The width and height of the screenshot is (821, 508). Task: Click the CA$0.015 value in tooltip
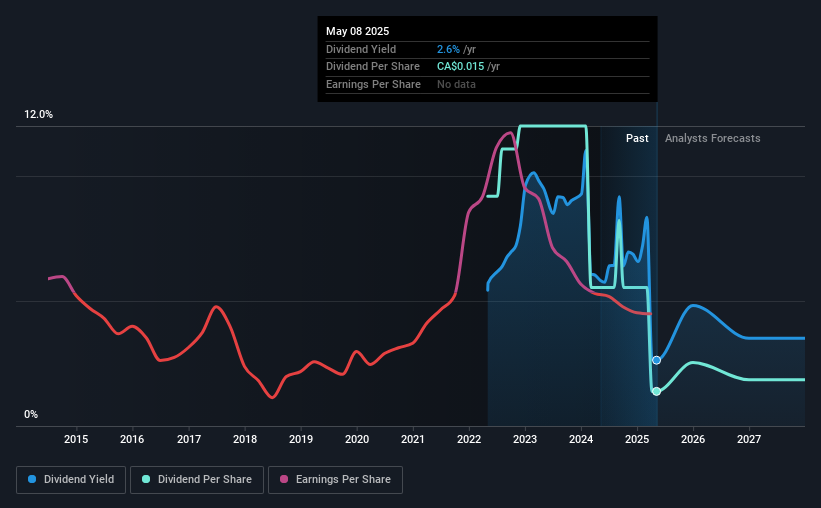point(461,67)
